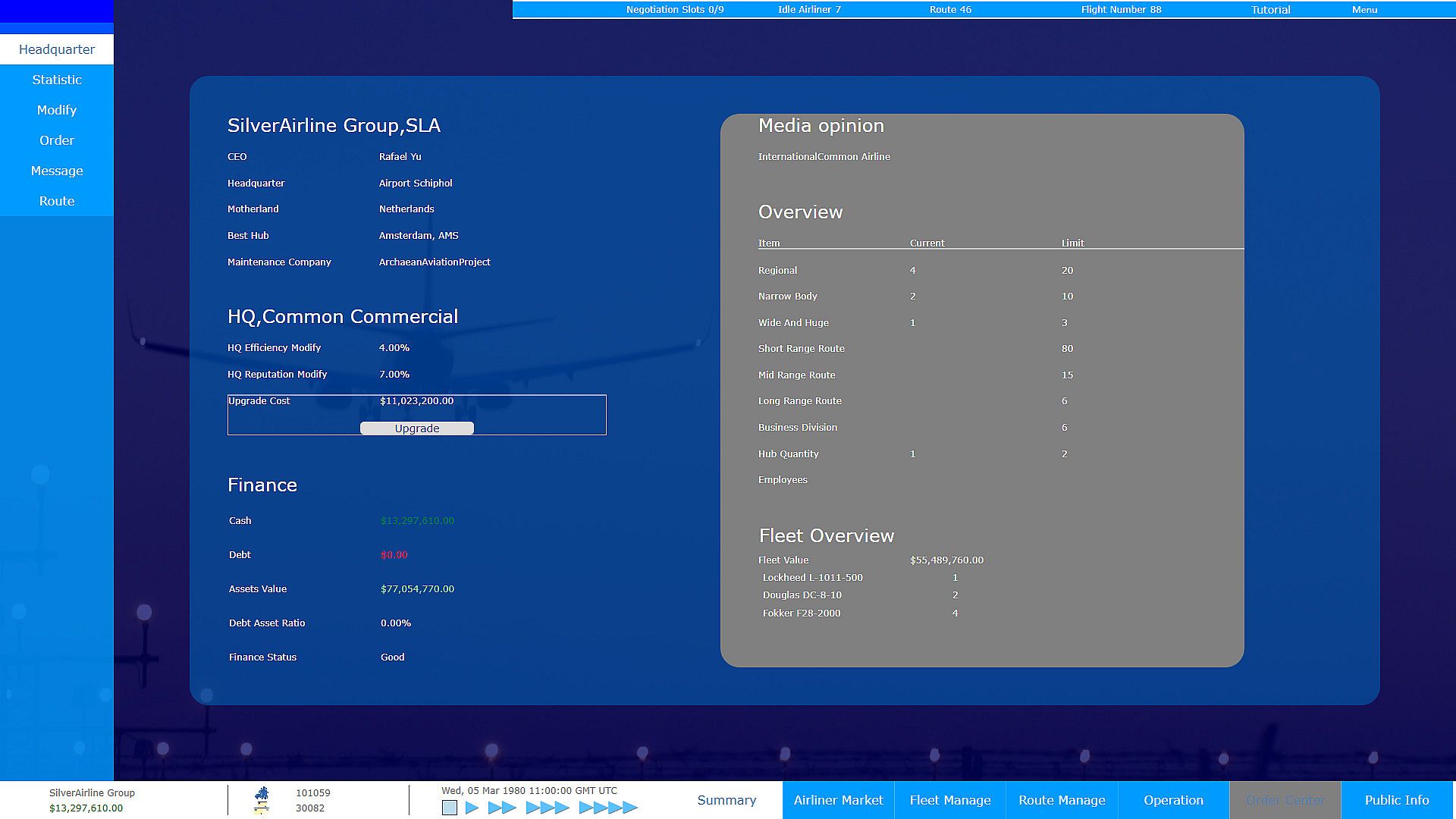Switch to the Fleet Manage tab

click(950, 800)
